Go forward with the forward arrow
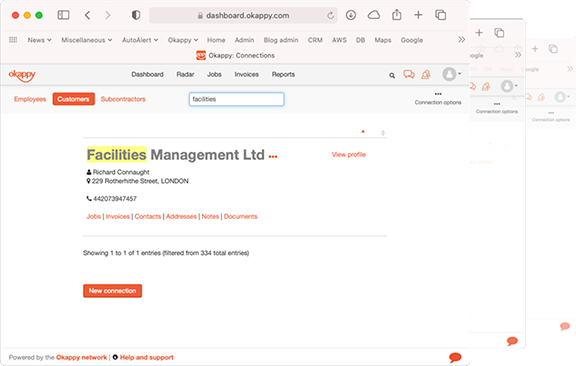 [x=107, y=15]
